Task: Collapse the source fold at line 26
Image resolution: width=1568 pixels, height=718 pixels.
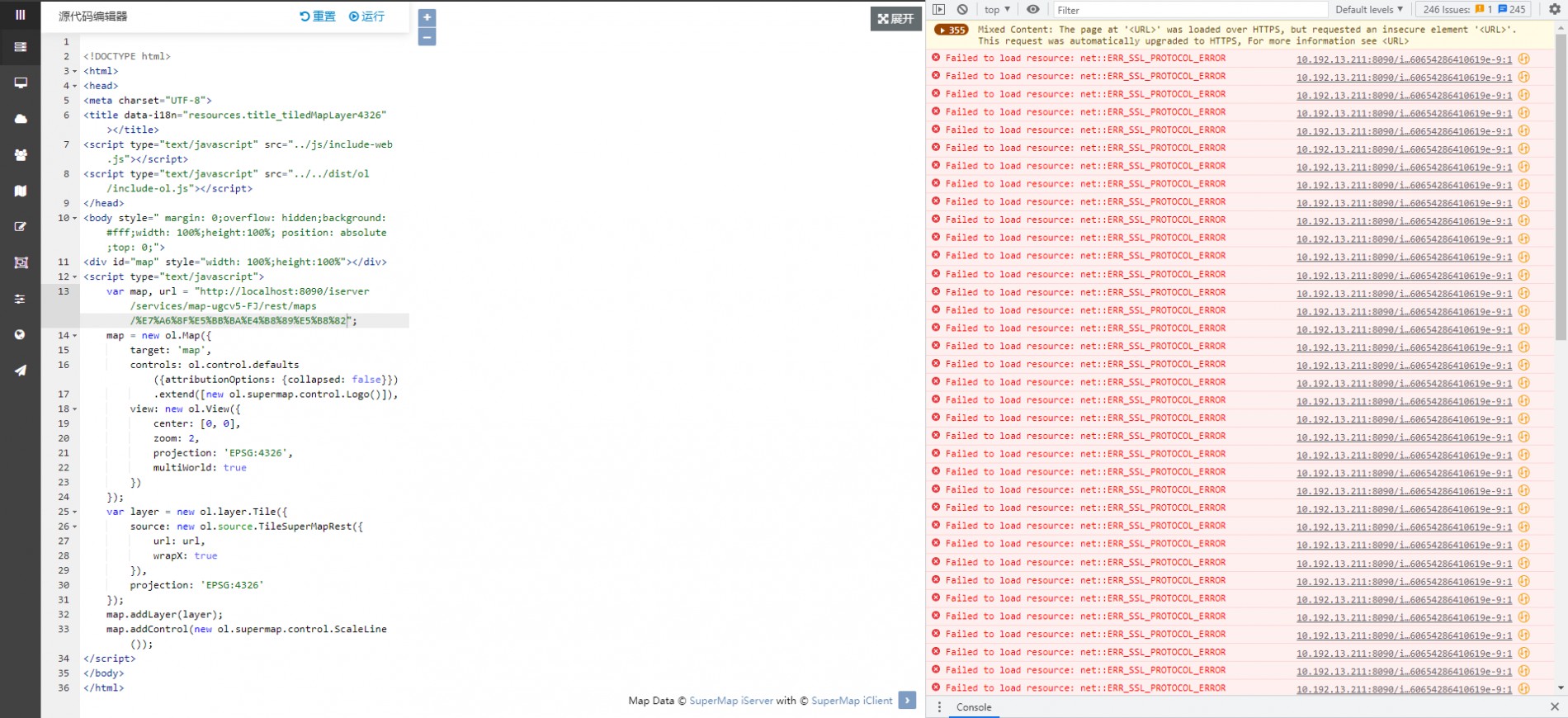Action: coord(75,527)
